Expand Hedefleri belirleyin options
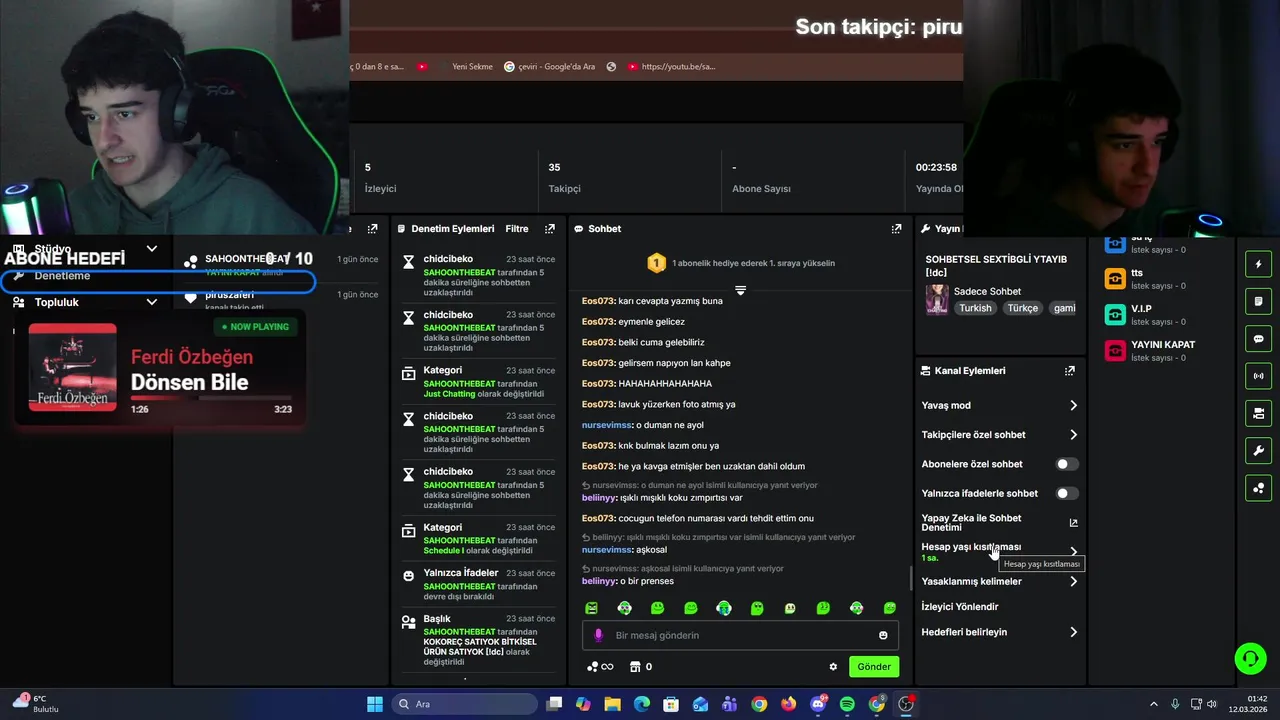 (x=1073, y=632)
